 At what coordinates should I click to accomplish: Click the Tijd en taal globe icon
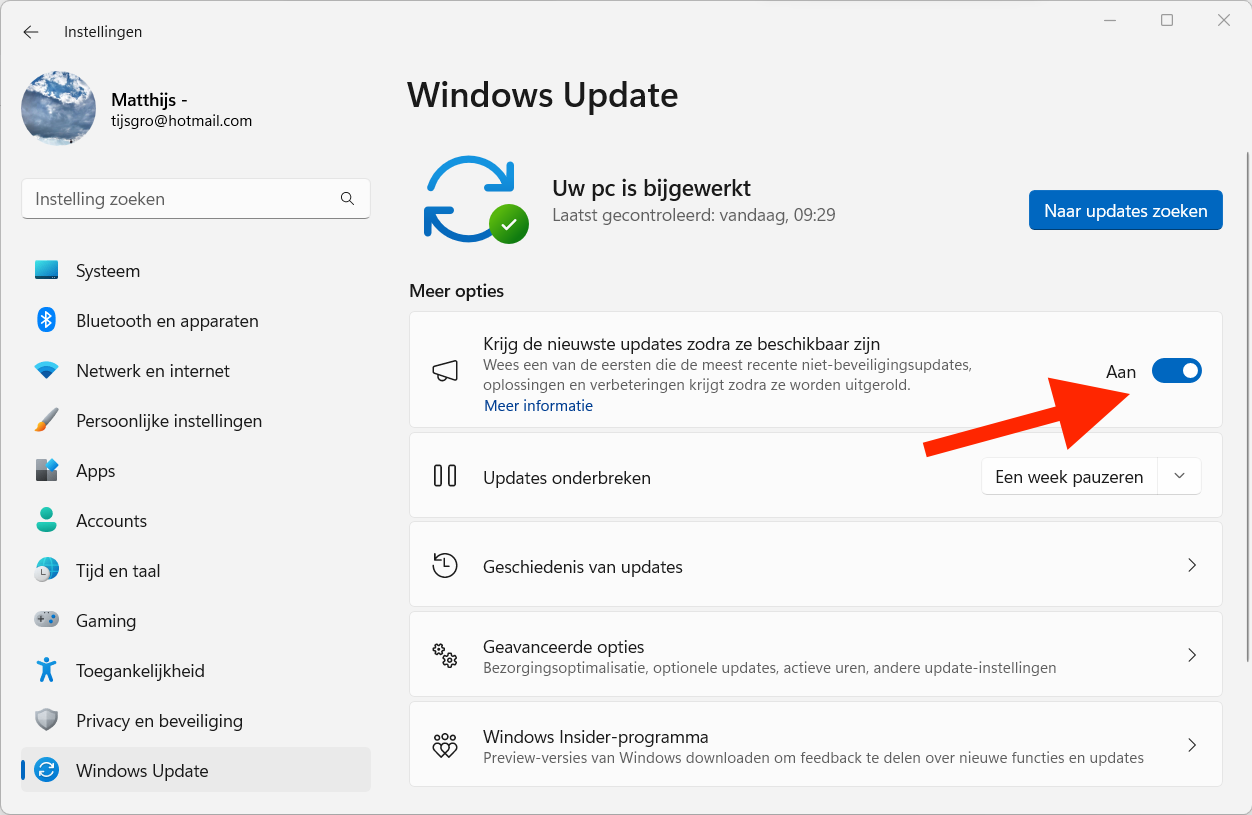[46, 571]
